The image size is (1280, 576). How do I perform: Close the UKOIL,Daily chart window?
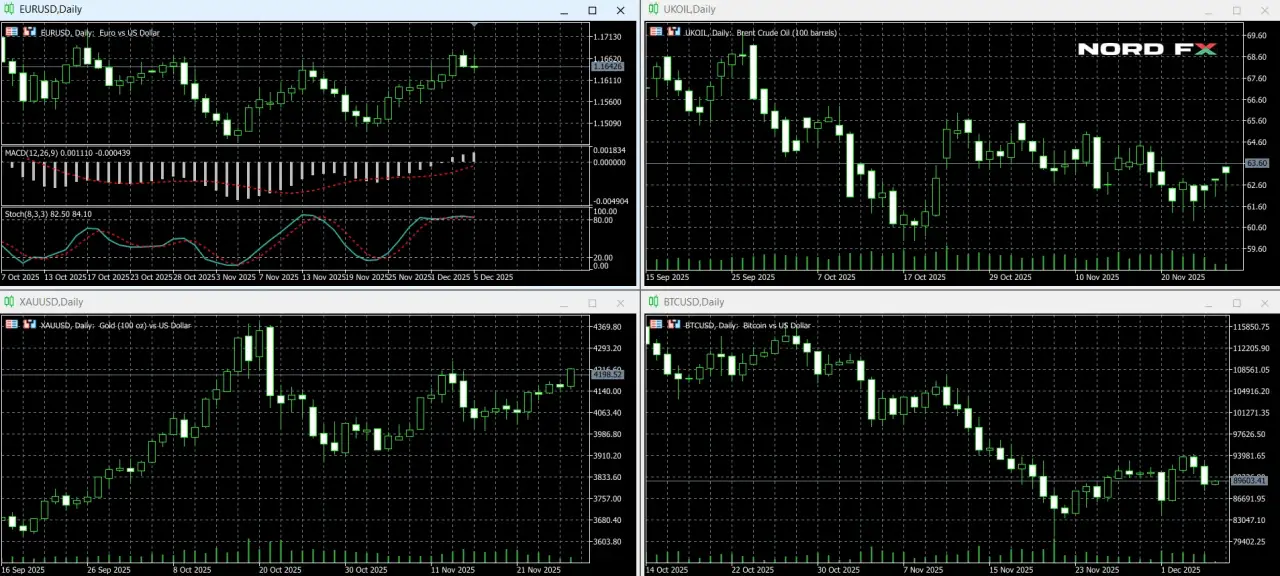1264,10
